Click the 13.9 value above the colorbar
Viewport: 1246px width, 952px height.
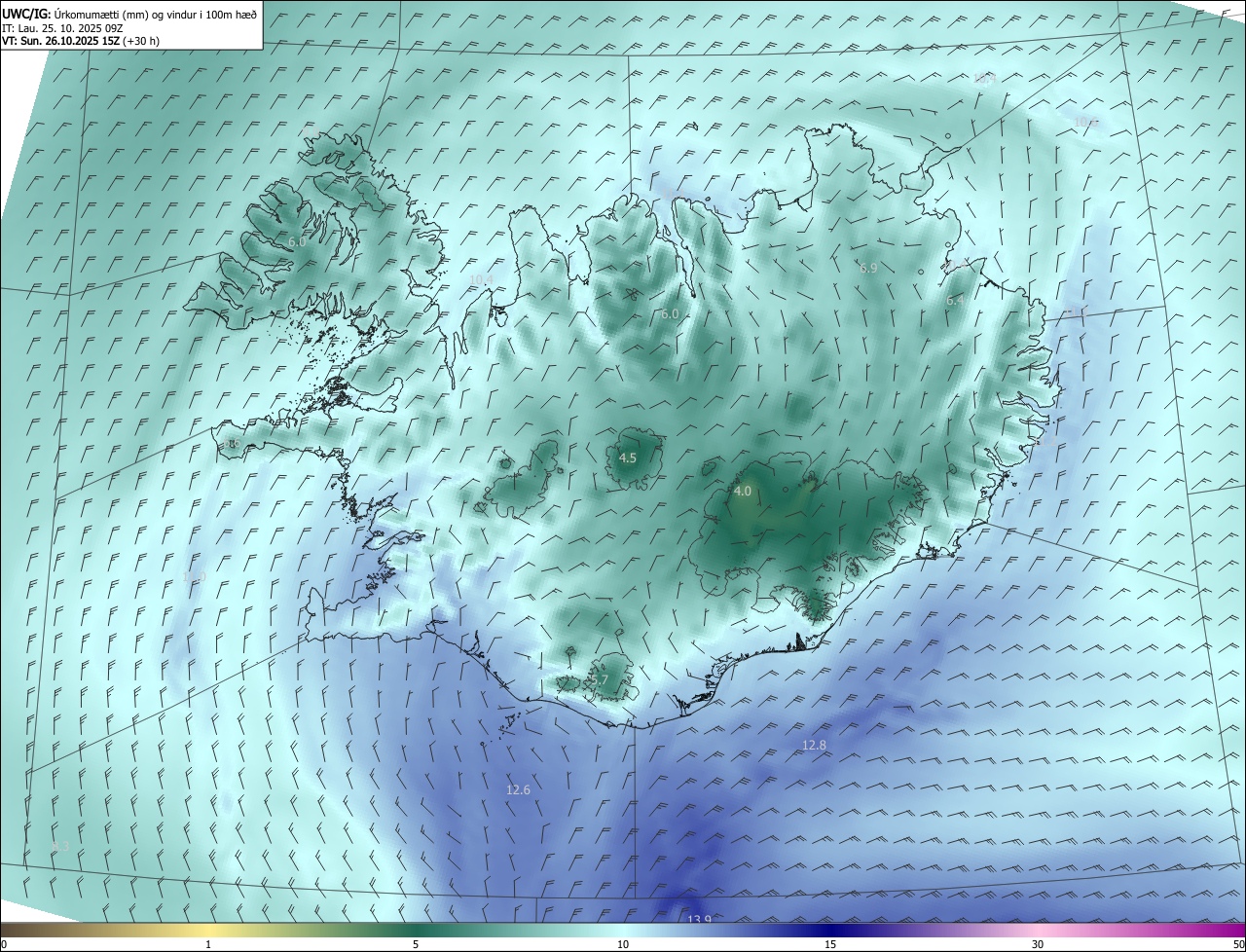699,920
